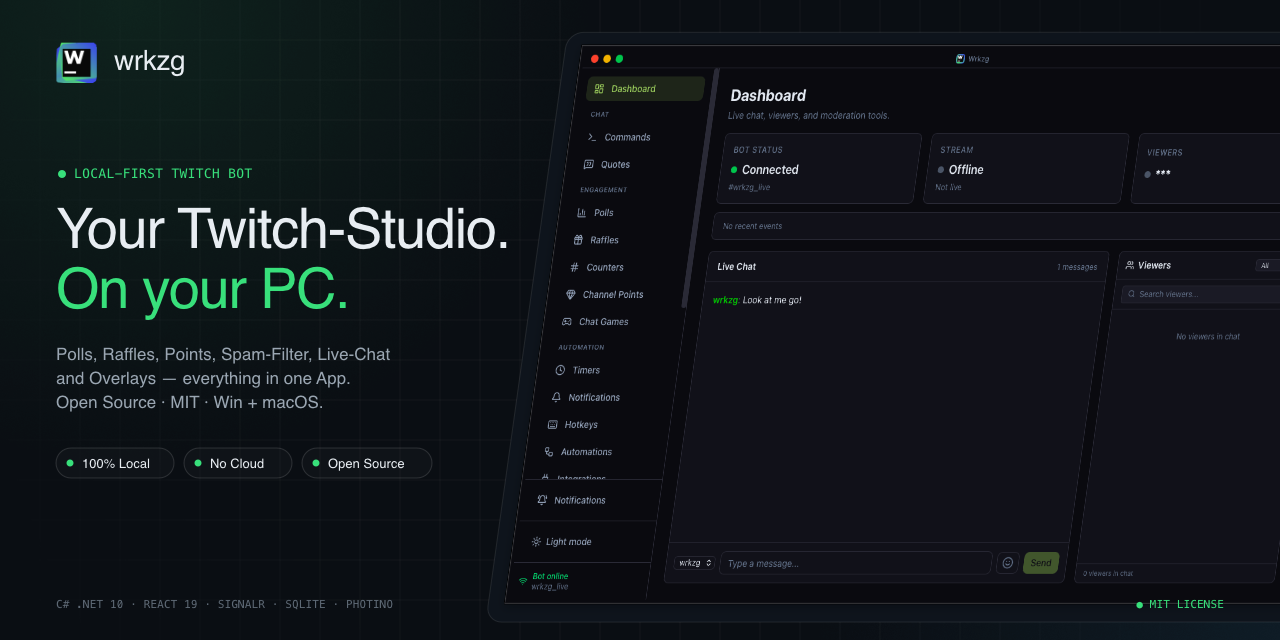
Task: Click the 'No recent events' bar
Action: pos(995,226)
